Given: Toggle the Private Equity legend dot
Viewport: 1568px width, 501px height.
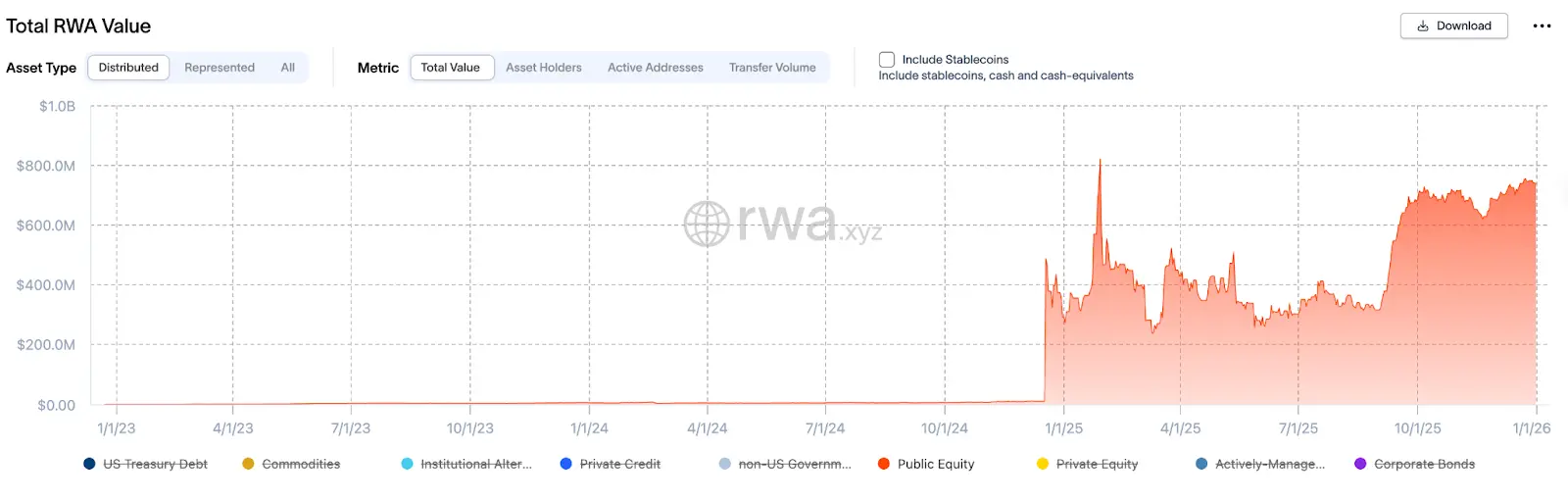Looking at the screenshot, I should [1043, 464].
